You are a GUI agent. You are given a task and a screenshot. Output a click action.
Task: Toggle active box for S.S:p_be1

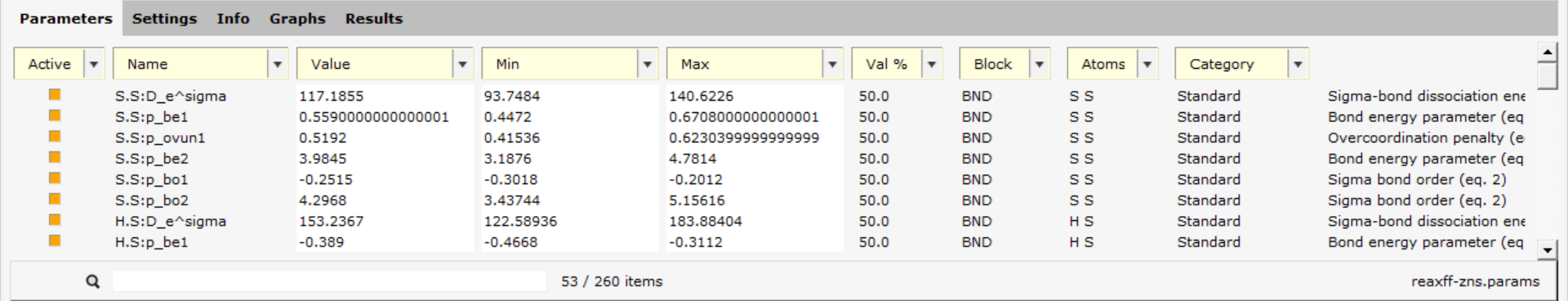tap(55, 116)
